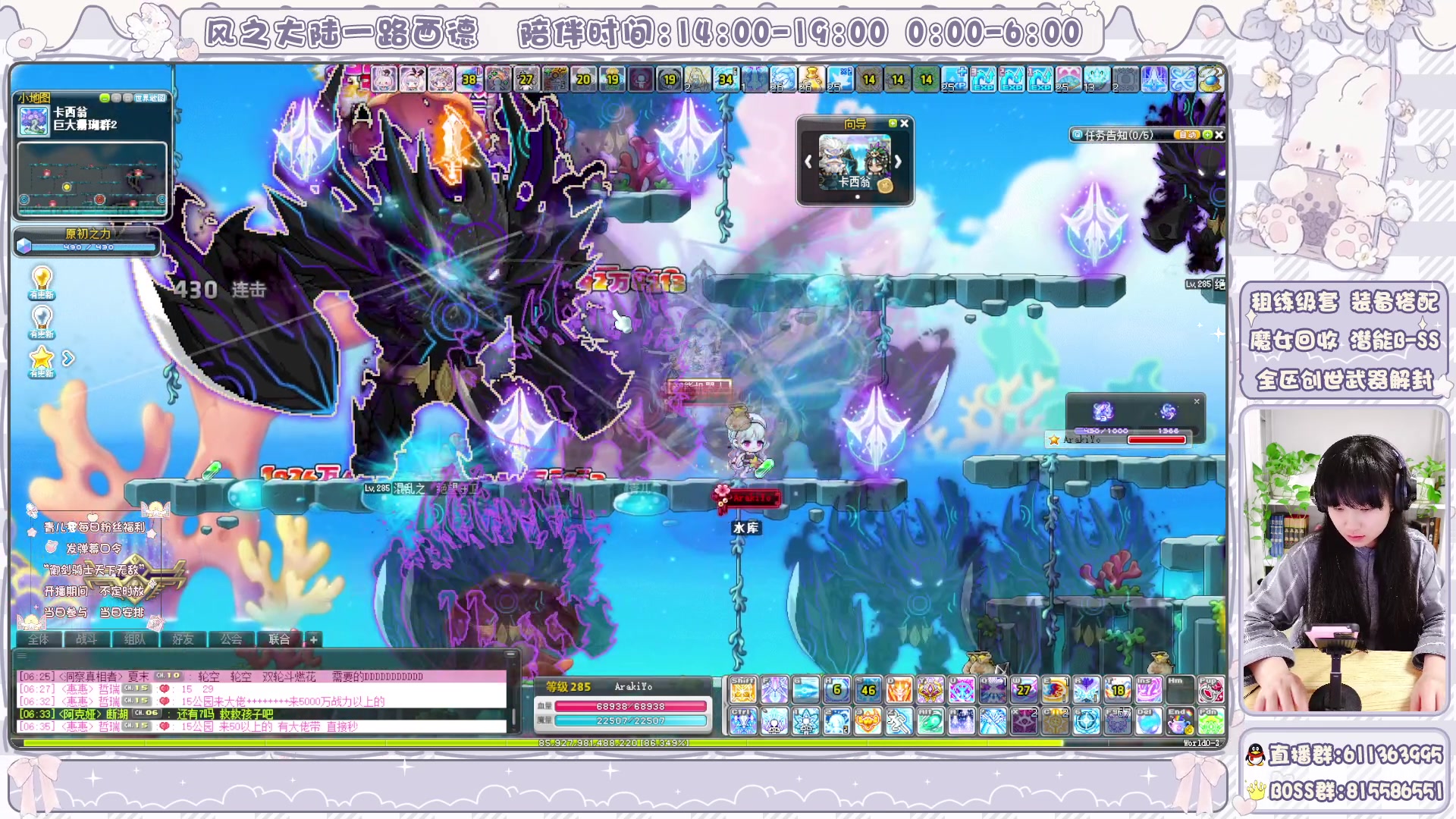Click character name ArakiYo in status bar
The height and width of the screenshot is (819, 1456).
[x=633, y=686]
